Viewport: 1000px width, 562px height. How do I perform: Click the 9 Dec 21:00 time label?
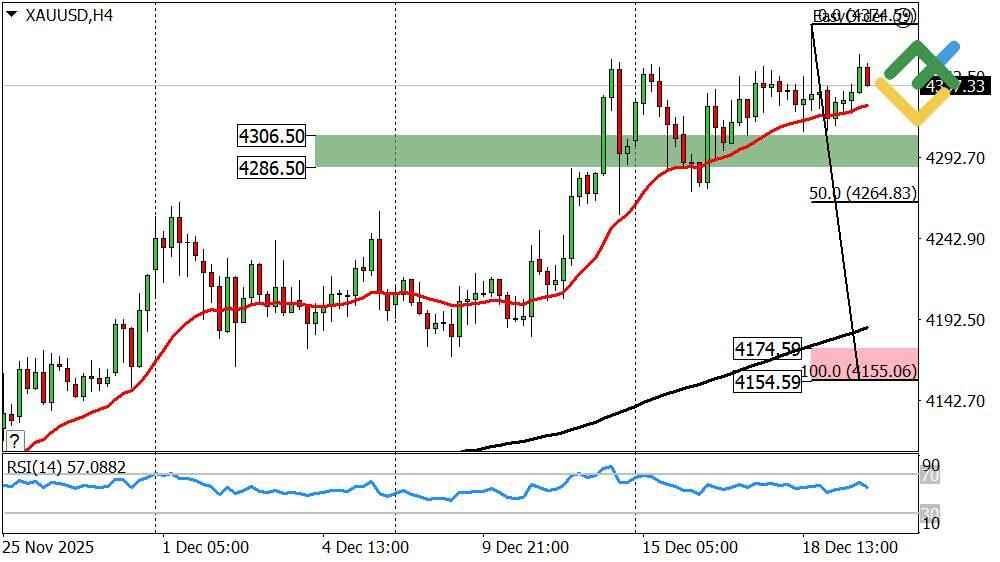click(x=526, y=547)
